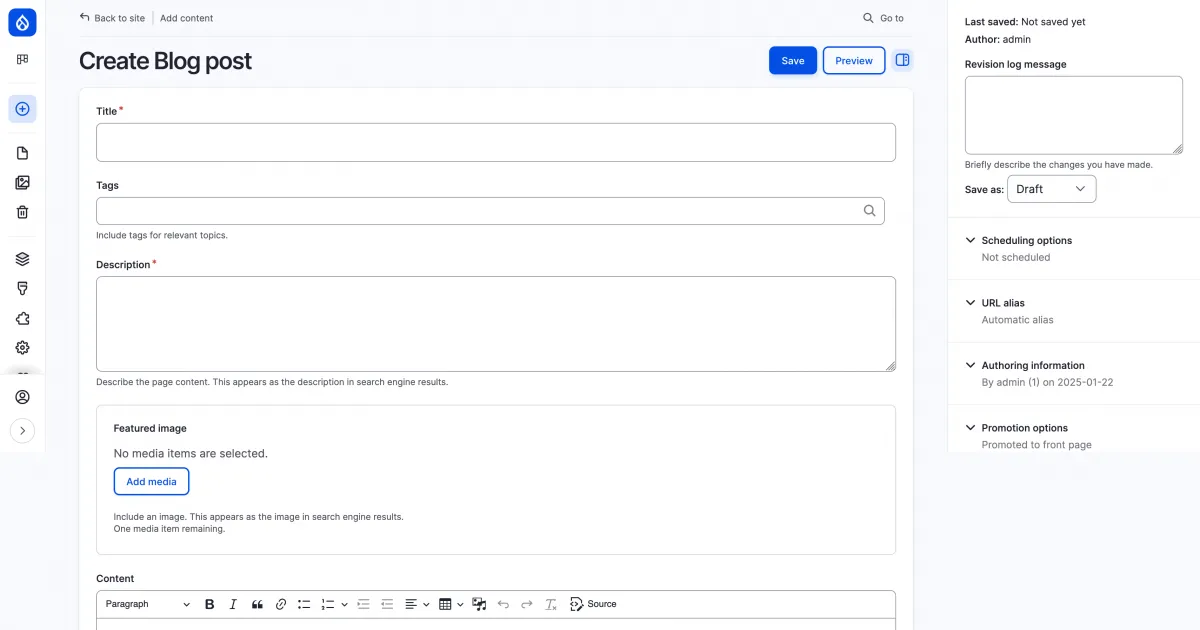Click the Drupal logo home icon
This screenshot has height=630, width=1200.
tap(22, 22)
